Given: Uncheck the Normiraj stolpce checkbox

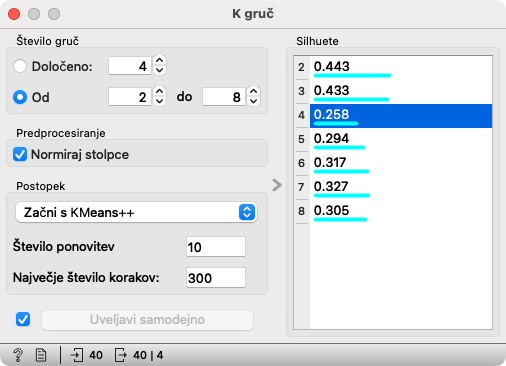Looking at the screenshot, I should tap(20, 154).
